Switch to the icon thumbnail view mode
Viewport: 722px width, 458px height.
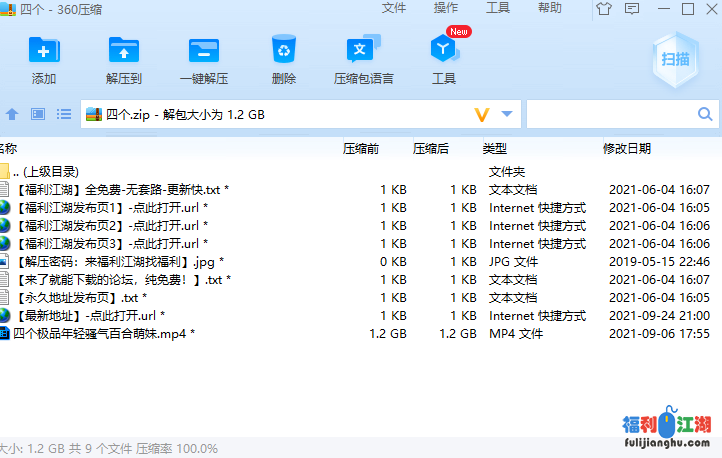pyautogui.click(x=38, y=114)
